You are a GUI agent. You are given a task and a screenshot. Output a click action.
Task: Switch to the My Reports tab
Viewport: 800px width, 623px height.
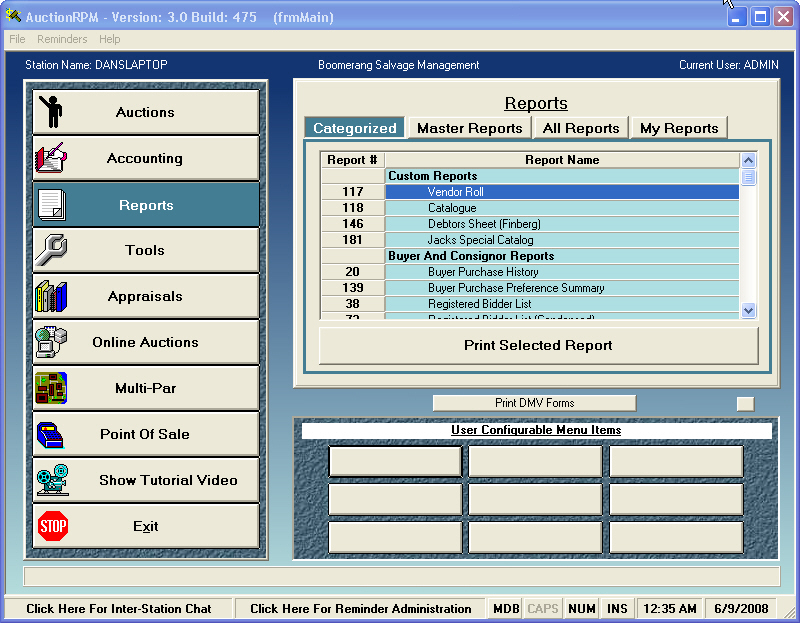(679, 128)
